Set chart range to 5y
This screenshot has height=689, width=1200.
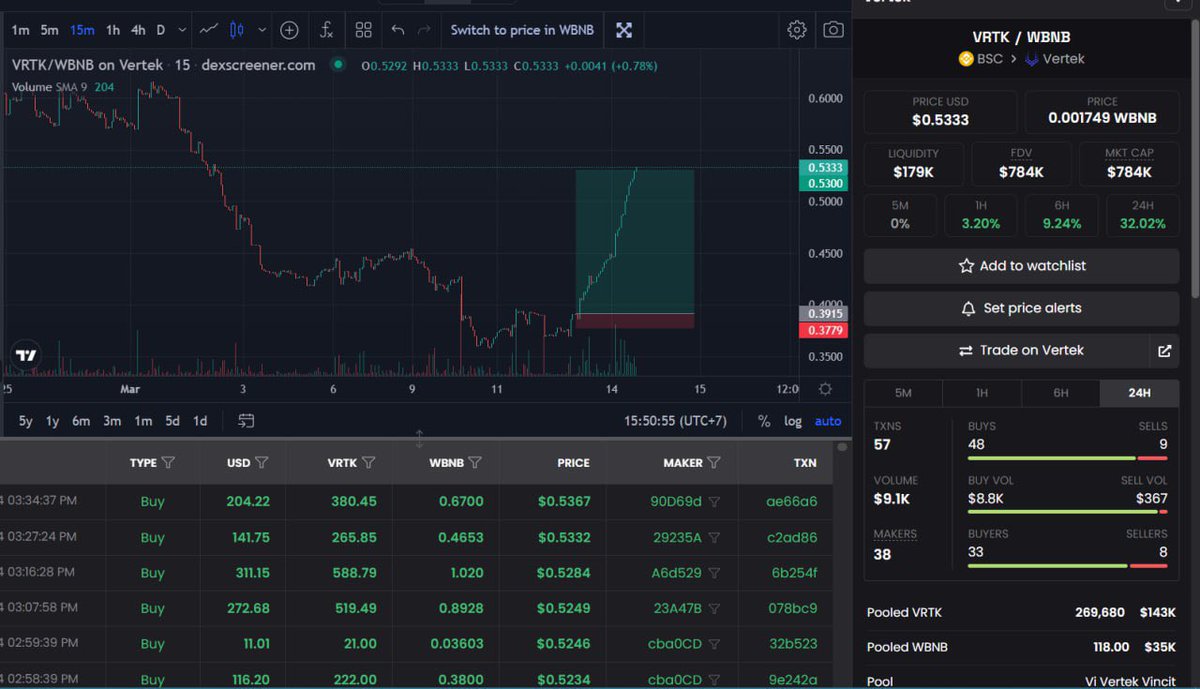(26, 421)
